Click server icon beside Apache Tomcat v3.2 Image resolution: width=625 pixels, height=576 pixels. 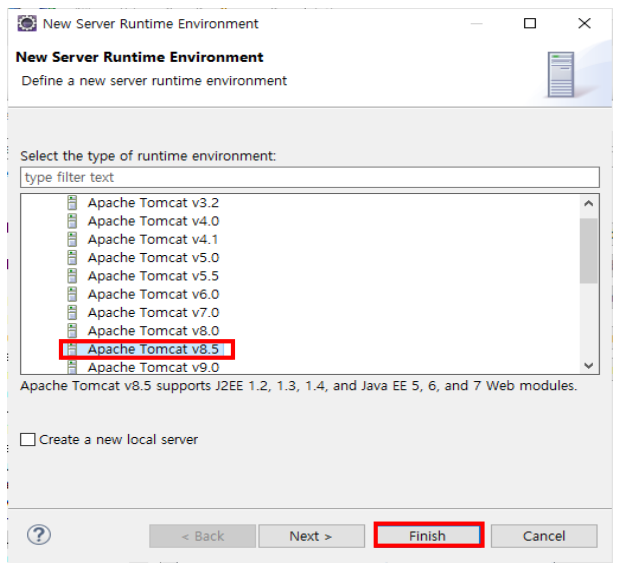pos(72,202)
